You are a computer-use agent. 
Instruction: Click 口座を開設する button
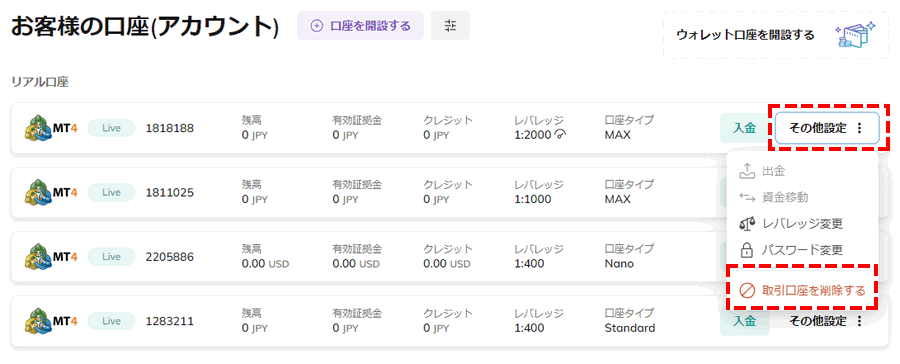point(360,26)
